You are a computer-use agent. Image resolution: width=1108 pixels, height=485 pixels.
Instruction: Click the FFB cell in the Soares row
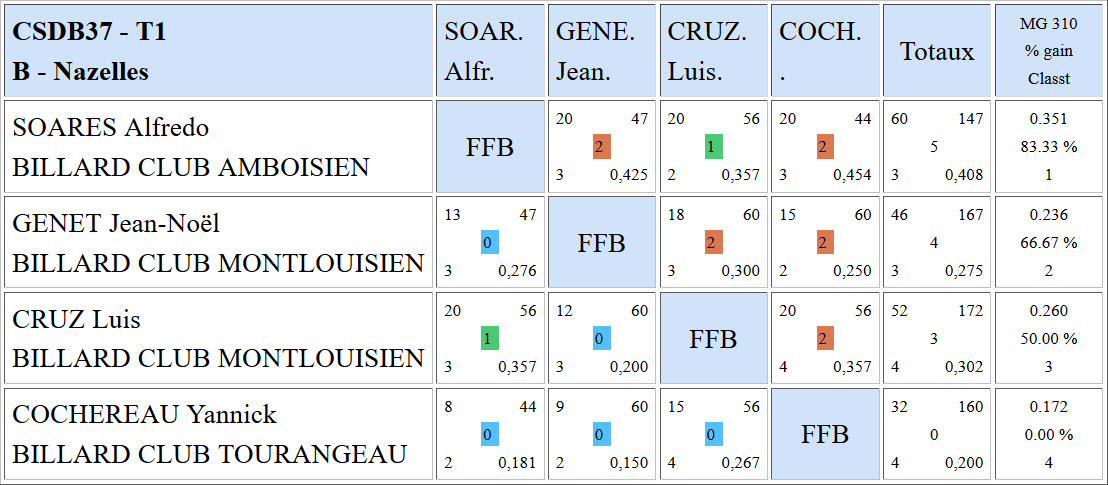click(x=490, y=147)
